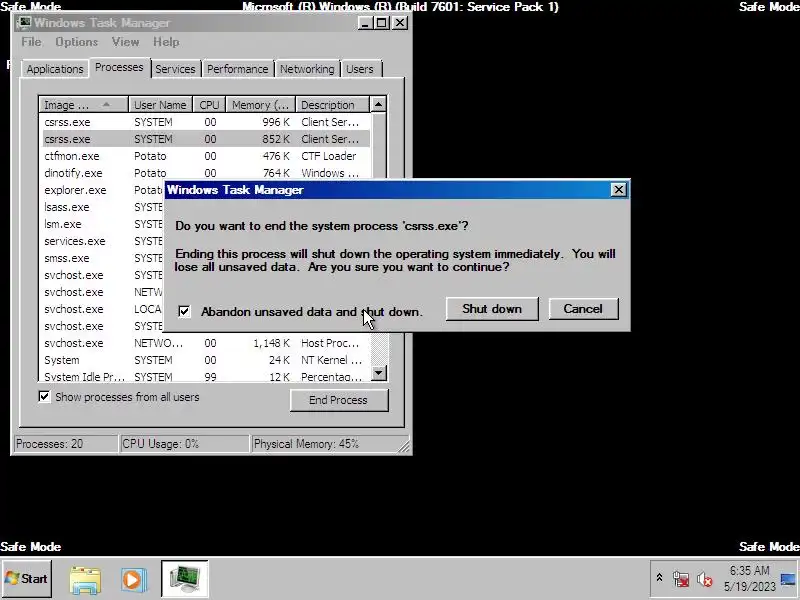The width and height of the screenshot is (800, 600).
Task: Sort by CPU column header
Action: pos(209,105)
